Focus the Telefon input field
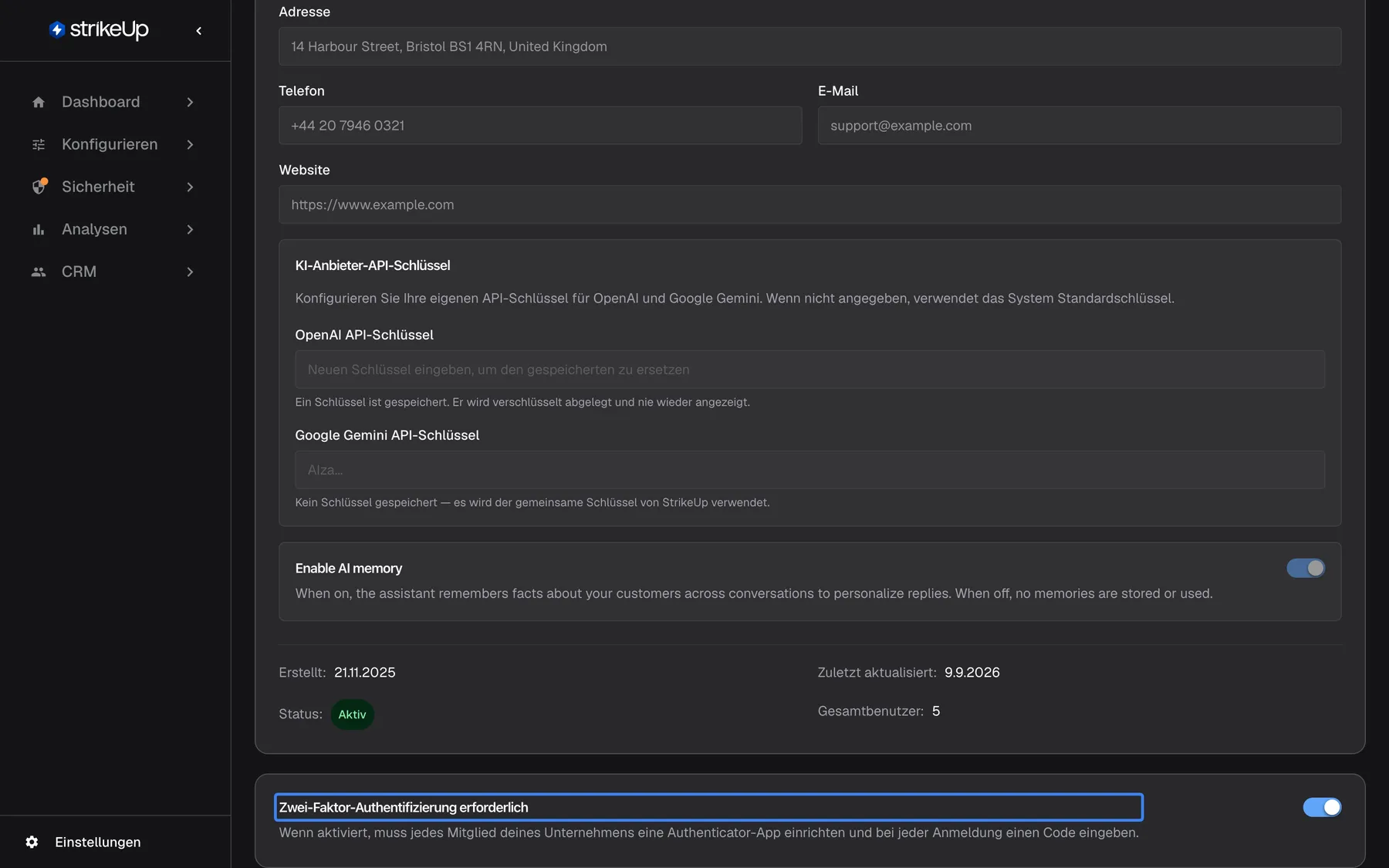The width and height of the screenshot is (1389, 868). click(x=540, y=125)
